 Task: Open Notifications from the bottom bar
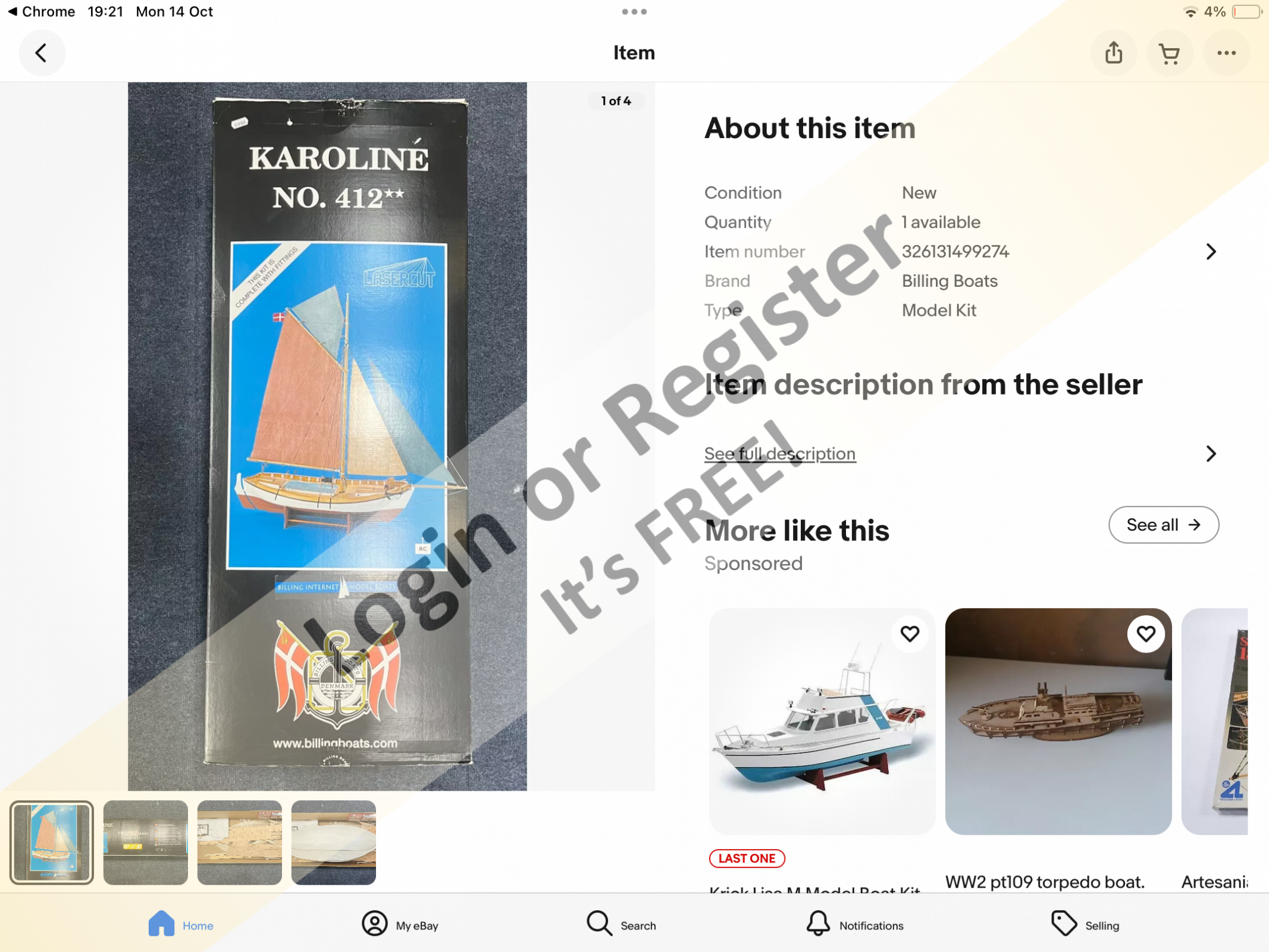(855, 924)
